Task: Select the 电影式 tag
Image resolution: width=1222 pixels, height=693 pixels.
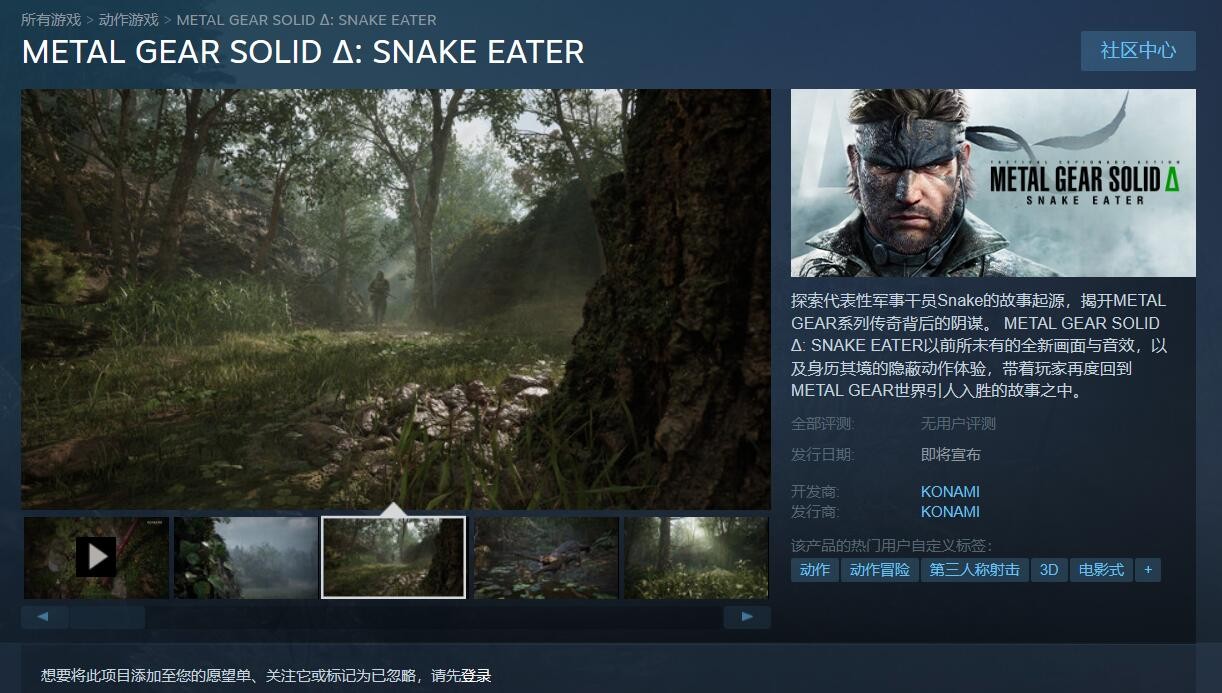Action: click(1101, 570)
